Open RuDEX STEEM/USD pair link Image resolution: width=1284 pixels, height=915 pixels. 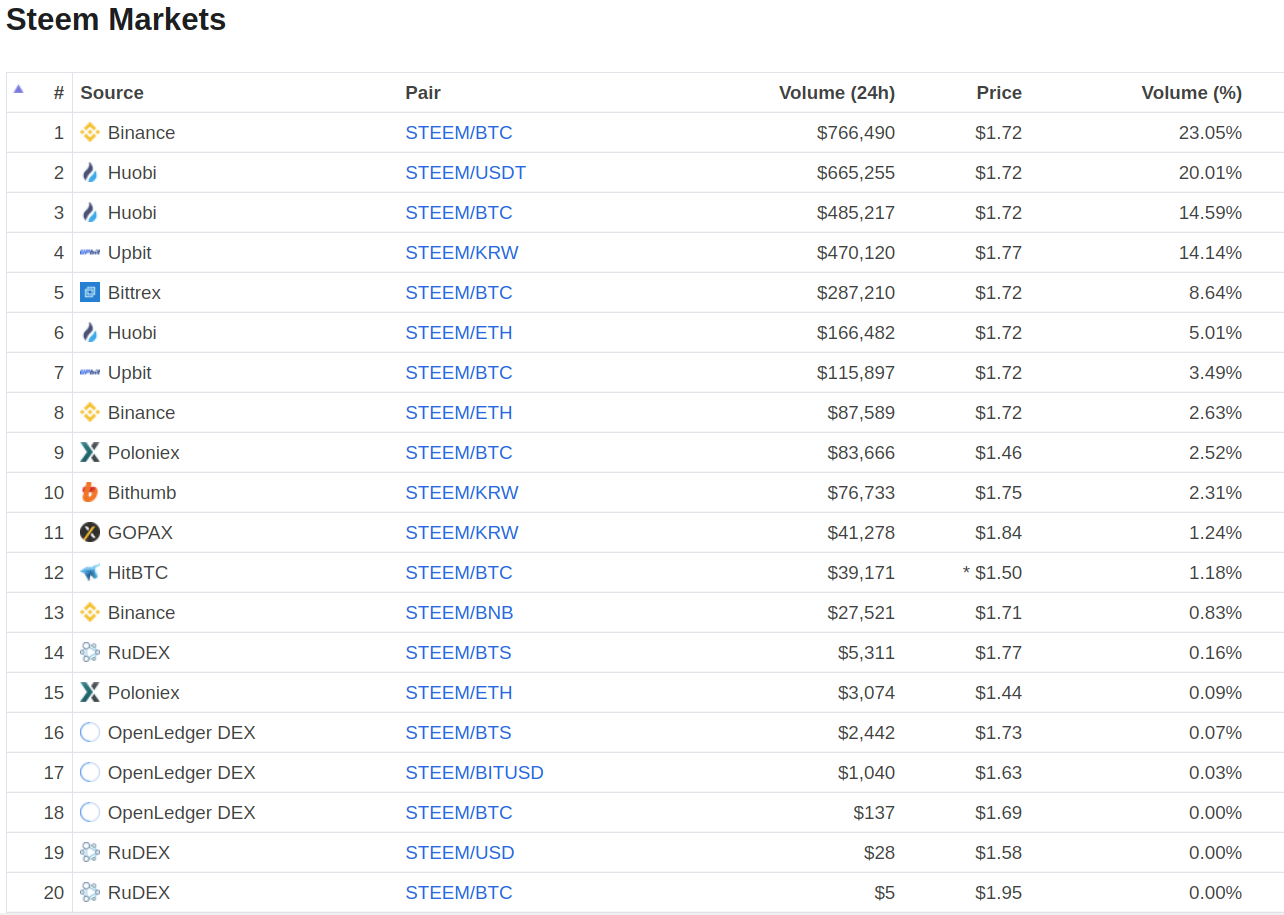pos(460,853)
